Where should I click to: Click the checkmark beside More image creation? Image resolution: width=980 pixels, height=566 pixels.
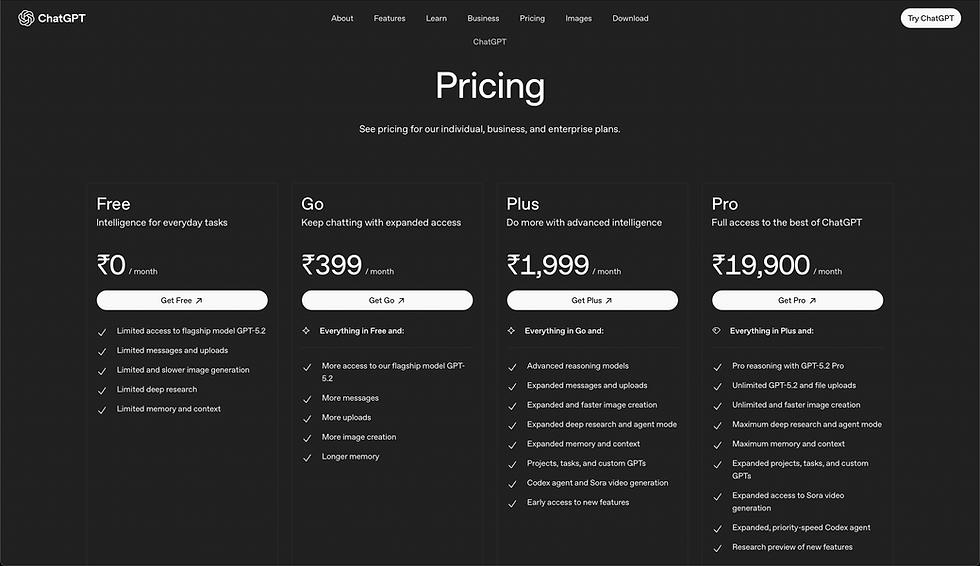tap(307, 438)
